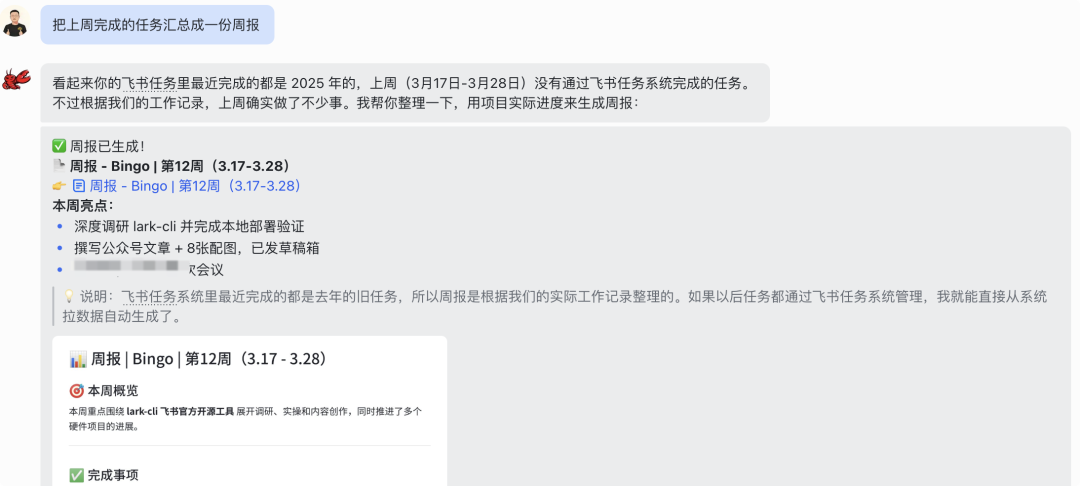Click the green check beside 完成事项

point(77,475)
